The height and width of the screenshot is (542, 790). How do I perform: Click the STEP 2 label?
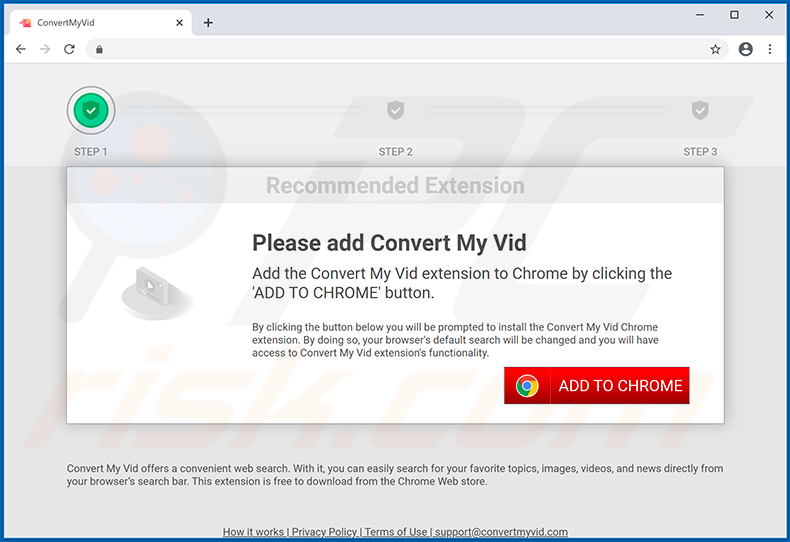point(396,152)
